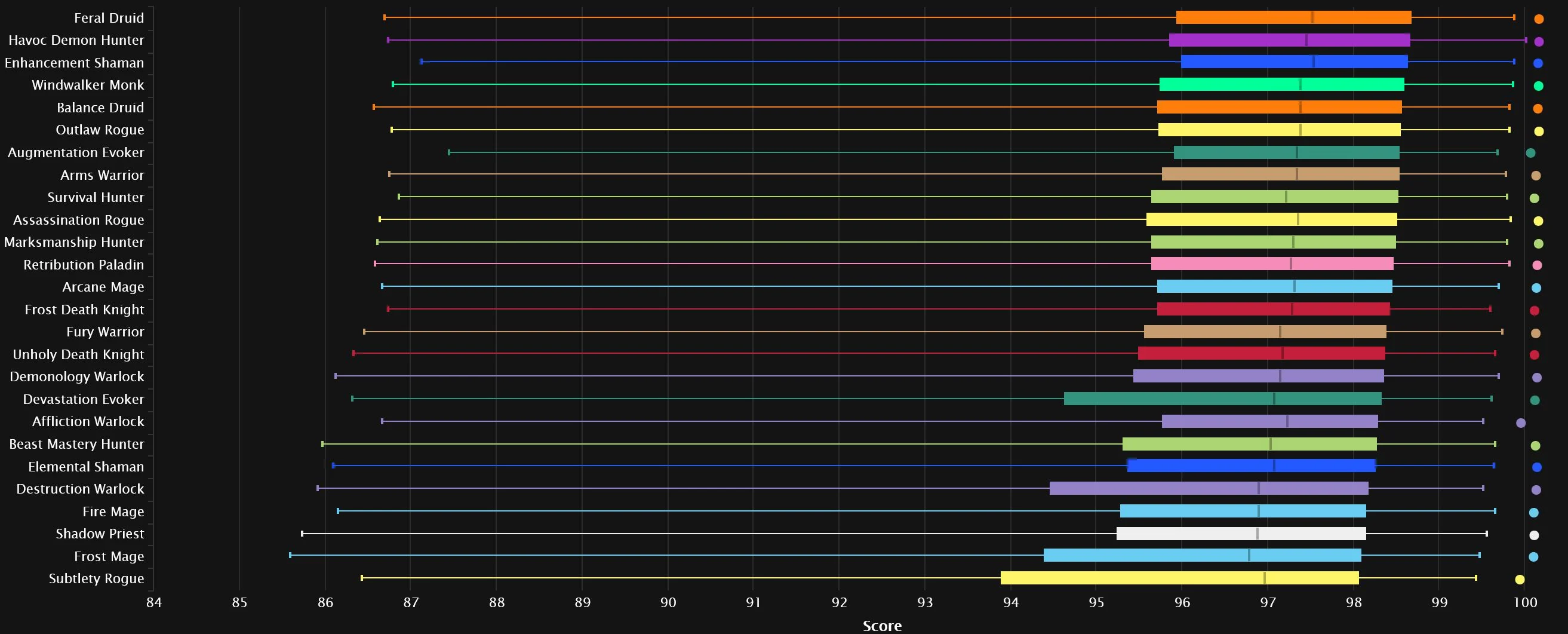Select the Beast Mastery Hunter label
This screenshot has height=634, width=1568.
[x=76, y=444]
